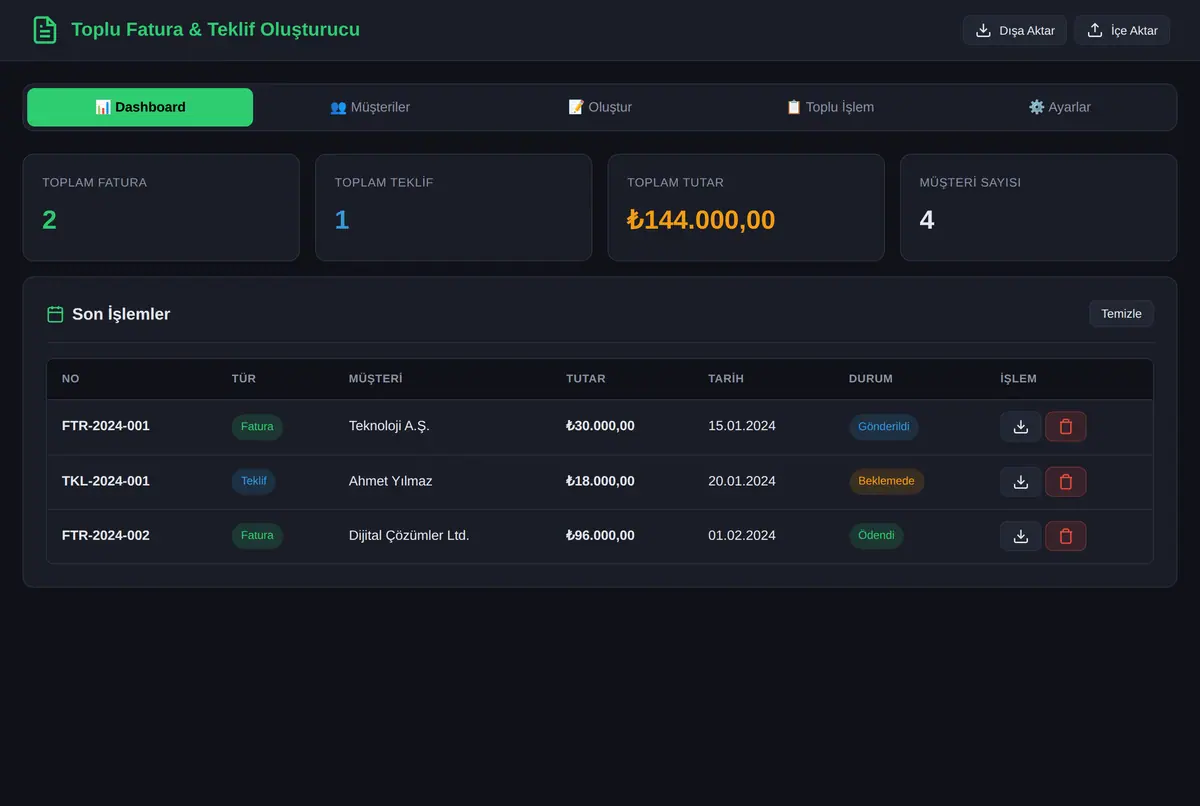Switch to the Müşteriler tab

click(x=370, y=107)
